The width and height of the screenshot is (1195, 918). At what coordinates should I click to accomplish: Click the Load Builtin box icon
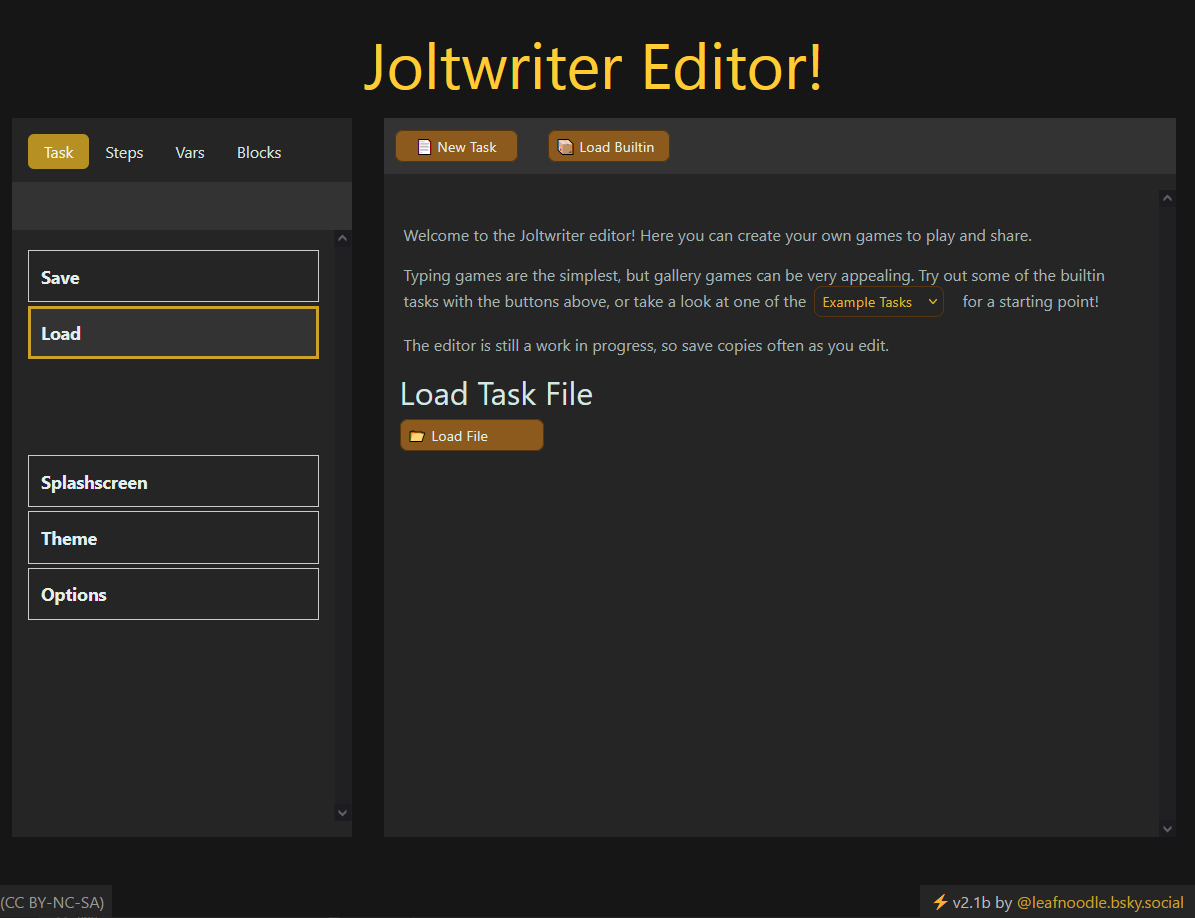click(565, 147)
